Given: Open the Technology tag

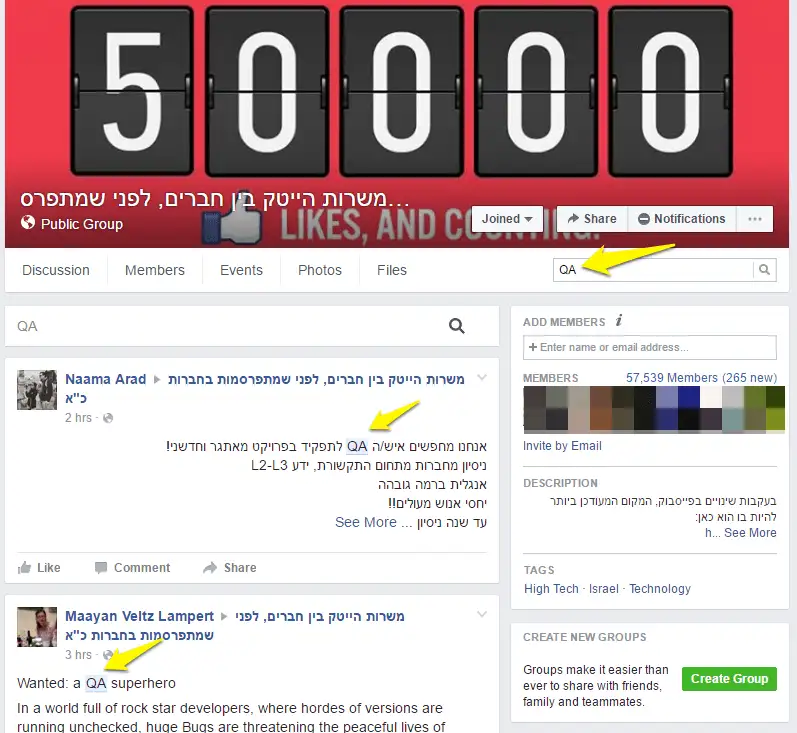Looking at the screenshot, I should [x=660, y=589].
